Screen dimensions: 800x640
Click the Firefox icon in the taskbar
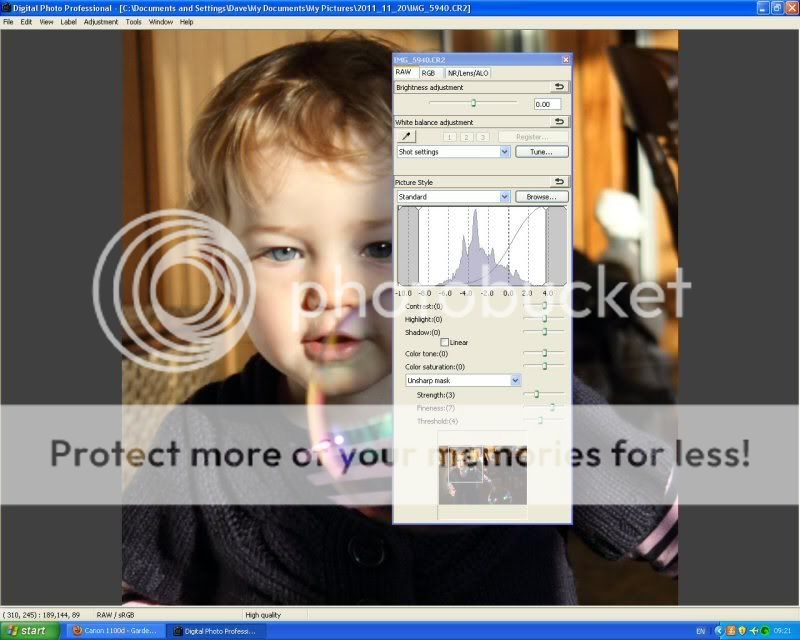click(x=79, y=631)
